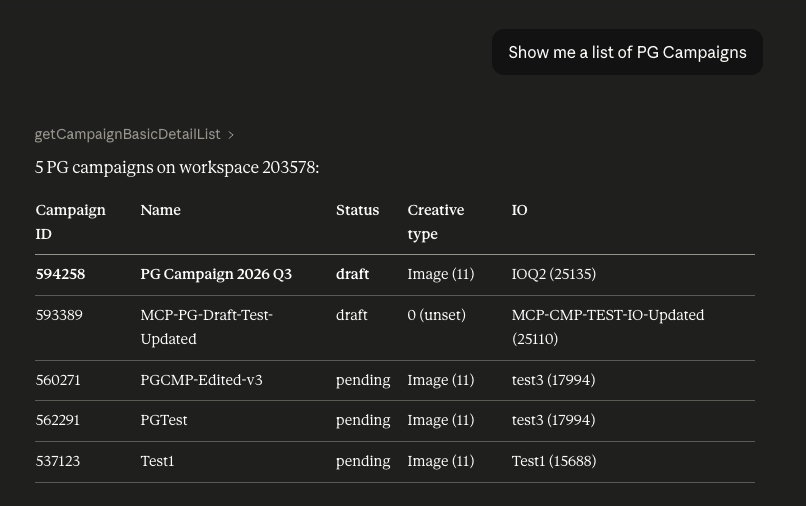Select campaign ID 562291
This screenshot has width=806, height=506.
click(x=58, y=420)
